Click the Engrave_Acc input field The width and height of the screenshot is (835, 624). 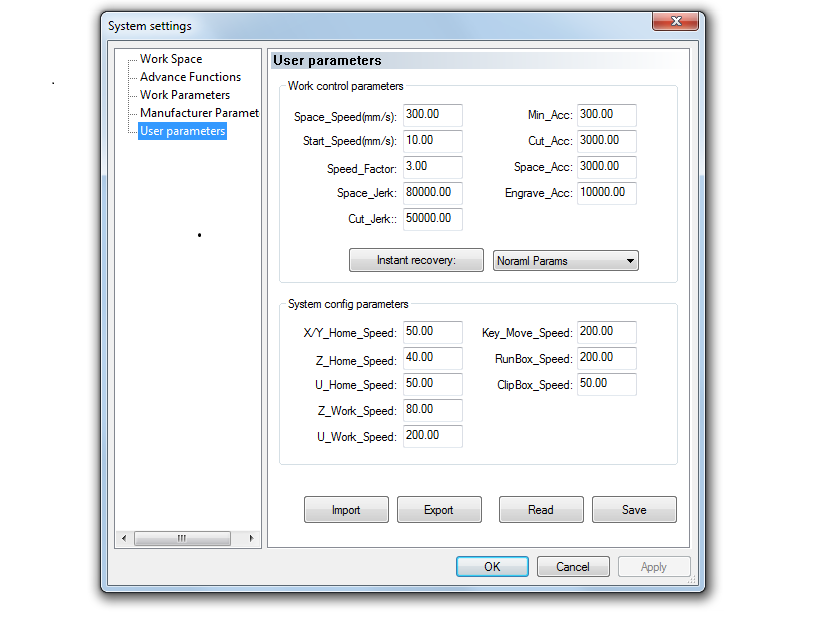coord(606,193)
